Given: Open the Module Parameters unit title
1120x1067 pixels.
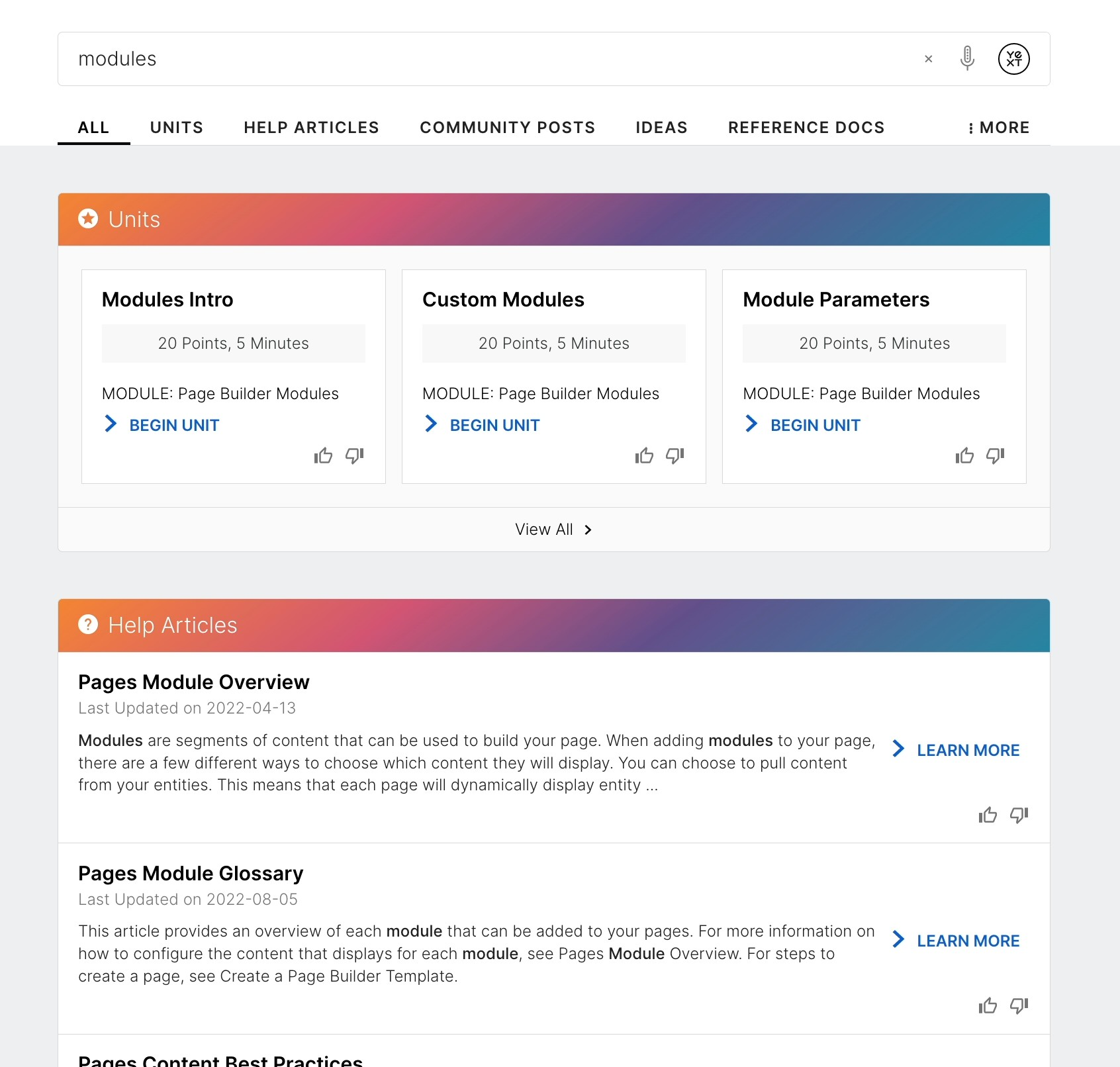Looking at the screenshot, I should coord(836,299).
